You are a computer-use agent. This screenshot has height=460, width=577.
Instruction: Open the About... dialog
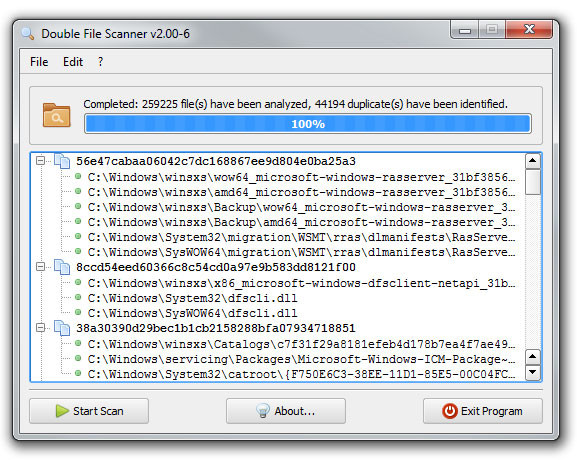coord(286,411)
